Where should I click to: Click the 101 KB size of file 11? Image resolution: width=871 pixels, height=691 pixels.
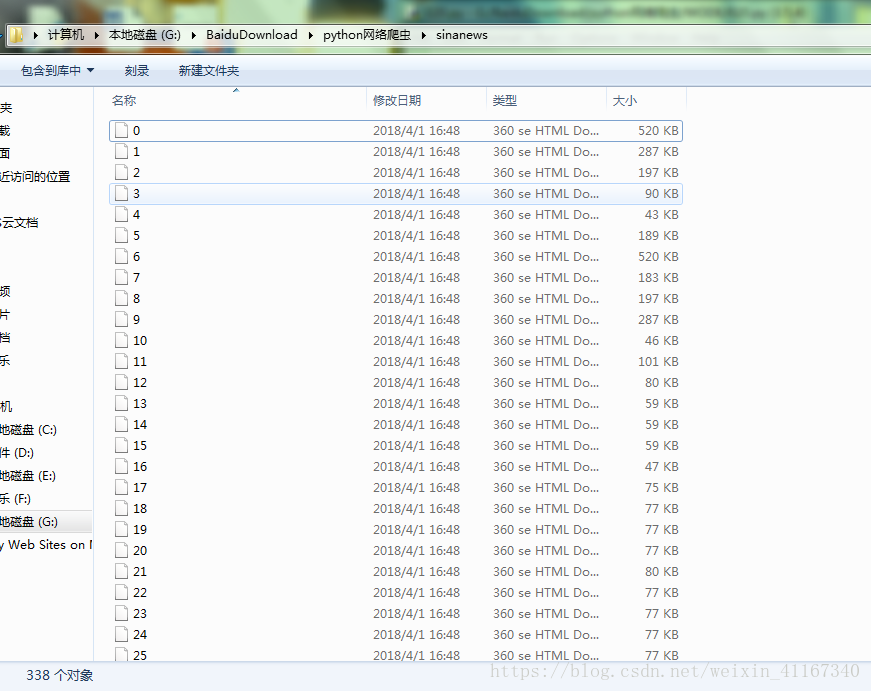(658, 362)
